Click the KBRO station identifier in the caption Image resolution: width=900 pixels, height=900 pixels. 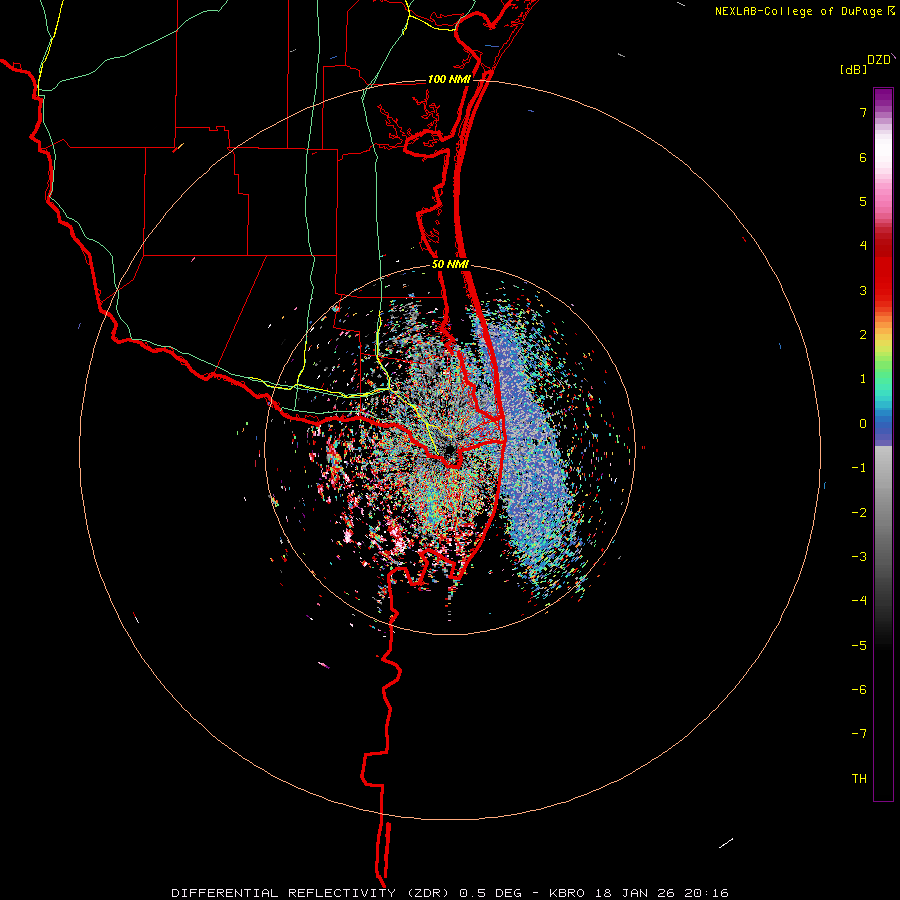(x=567, y=893)
